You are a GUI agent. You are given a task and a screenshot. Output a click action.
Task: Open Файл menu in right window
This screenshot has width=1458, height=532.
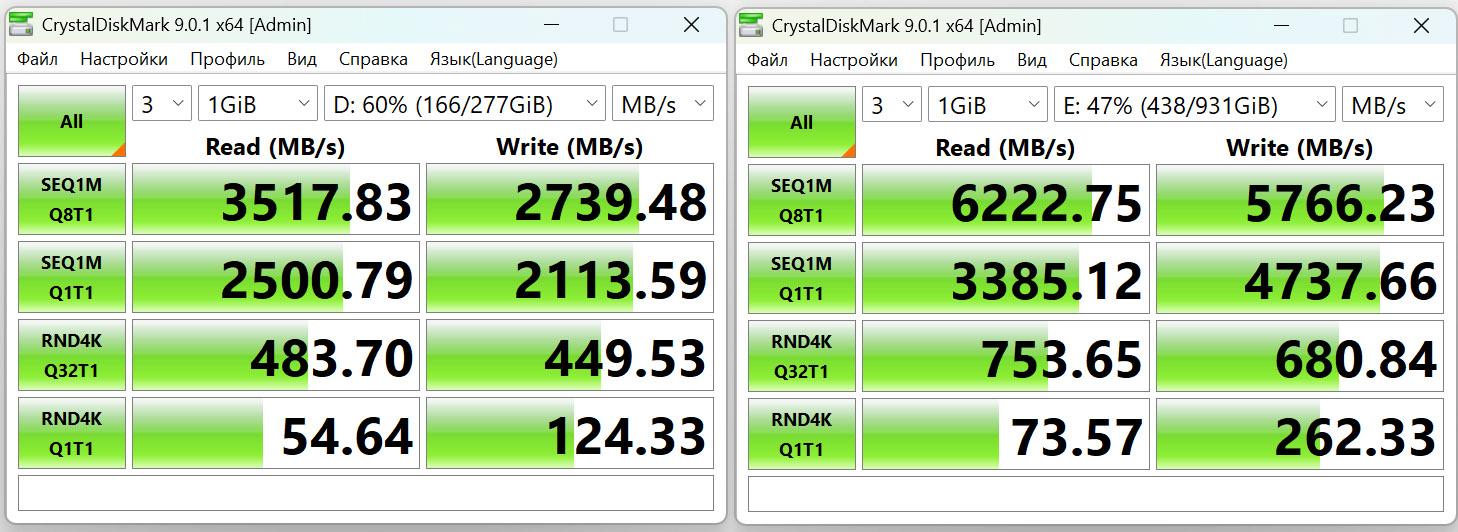tap(767, 59)
